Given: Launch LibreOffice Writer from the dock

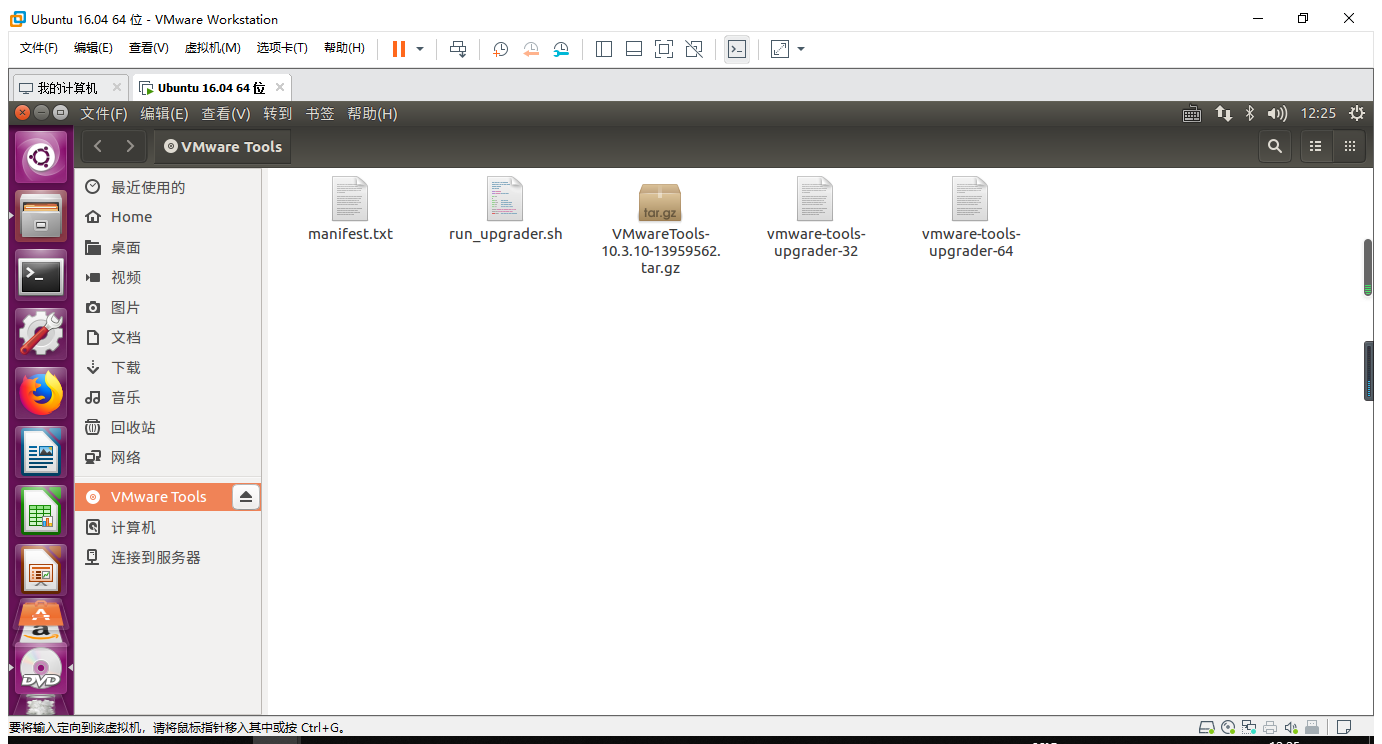Looking at the screenshot, I should click(41, 452).
